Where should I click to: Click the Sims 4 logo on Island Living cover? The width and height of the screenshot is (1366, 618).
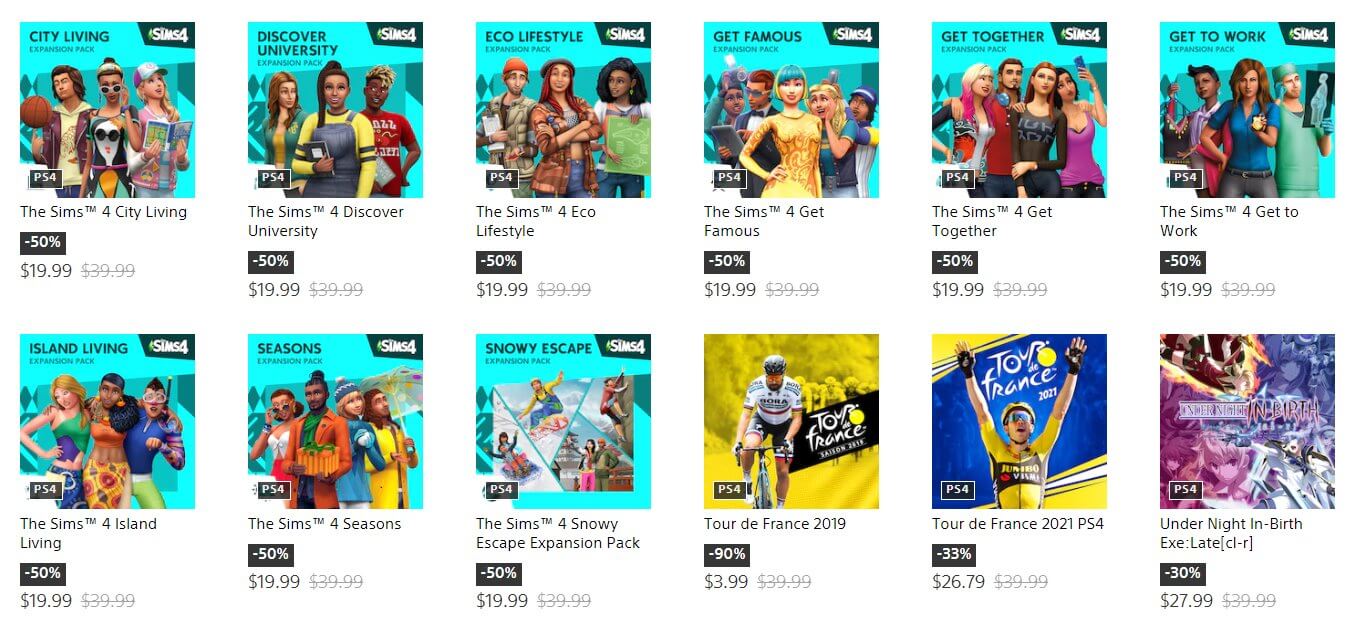click(x=169, y=346)
